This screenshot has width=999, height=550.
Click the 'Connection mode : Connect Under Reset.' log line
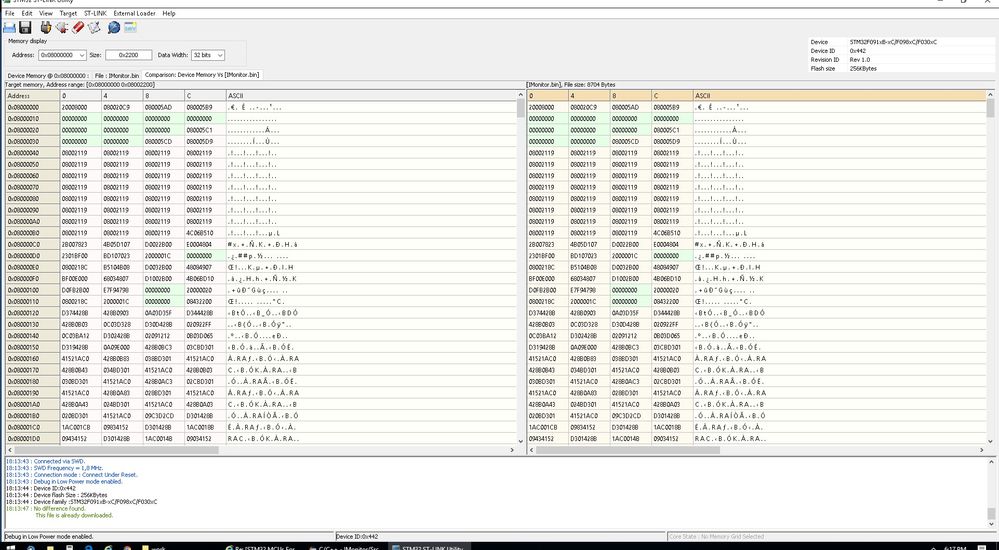pyautogui.click(x=71, y=475)
